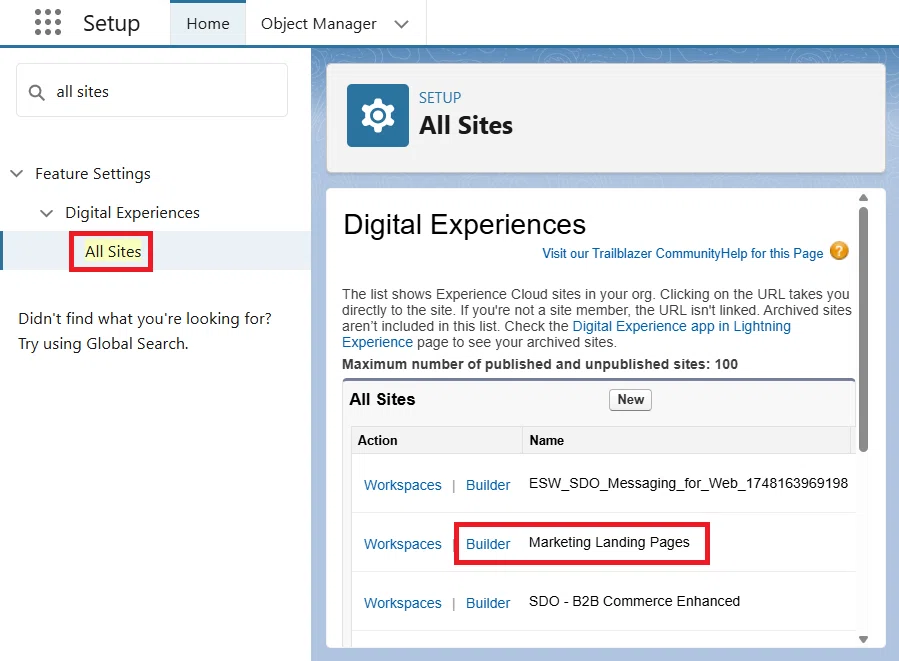Visit the Trailblazer Community link
The width and height of the screenshot is (899, 661).
tap(631, 253)
